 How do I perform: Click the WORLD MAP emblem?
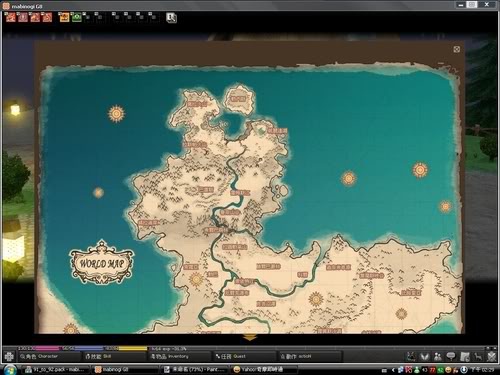[x=101, y=263]
